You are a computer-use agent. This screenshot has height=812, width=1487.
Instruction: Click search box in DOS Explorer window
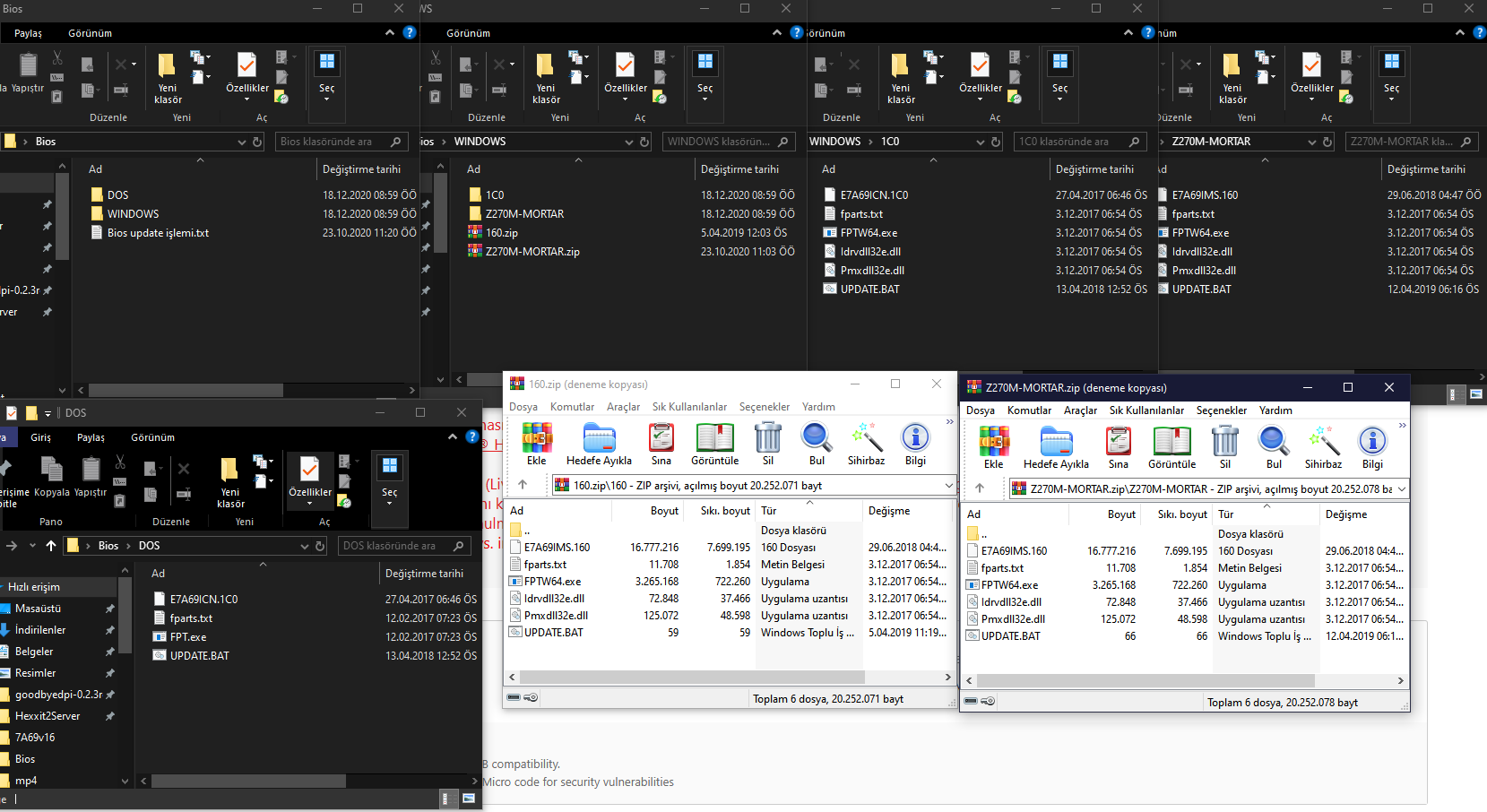[404, 546]
